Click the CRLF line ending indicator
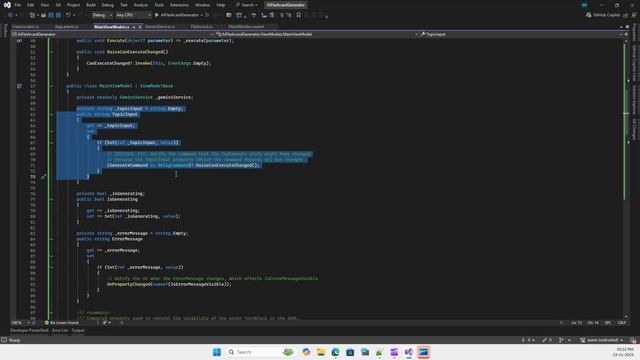Image resolution: width=640 pixels, height=360 pixels. click(622, 323)
